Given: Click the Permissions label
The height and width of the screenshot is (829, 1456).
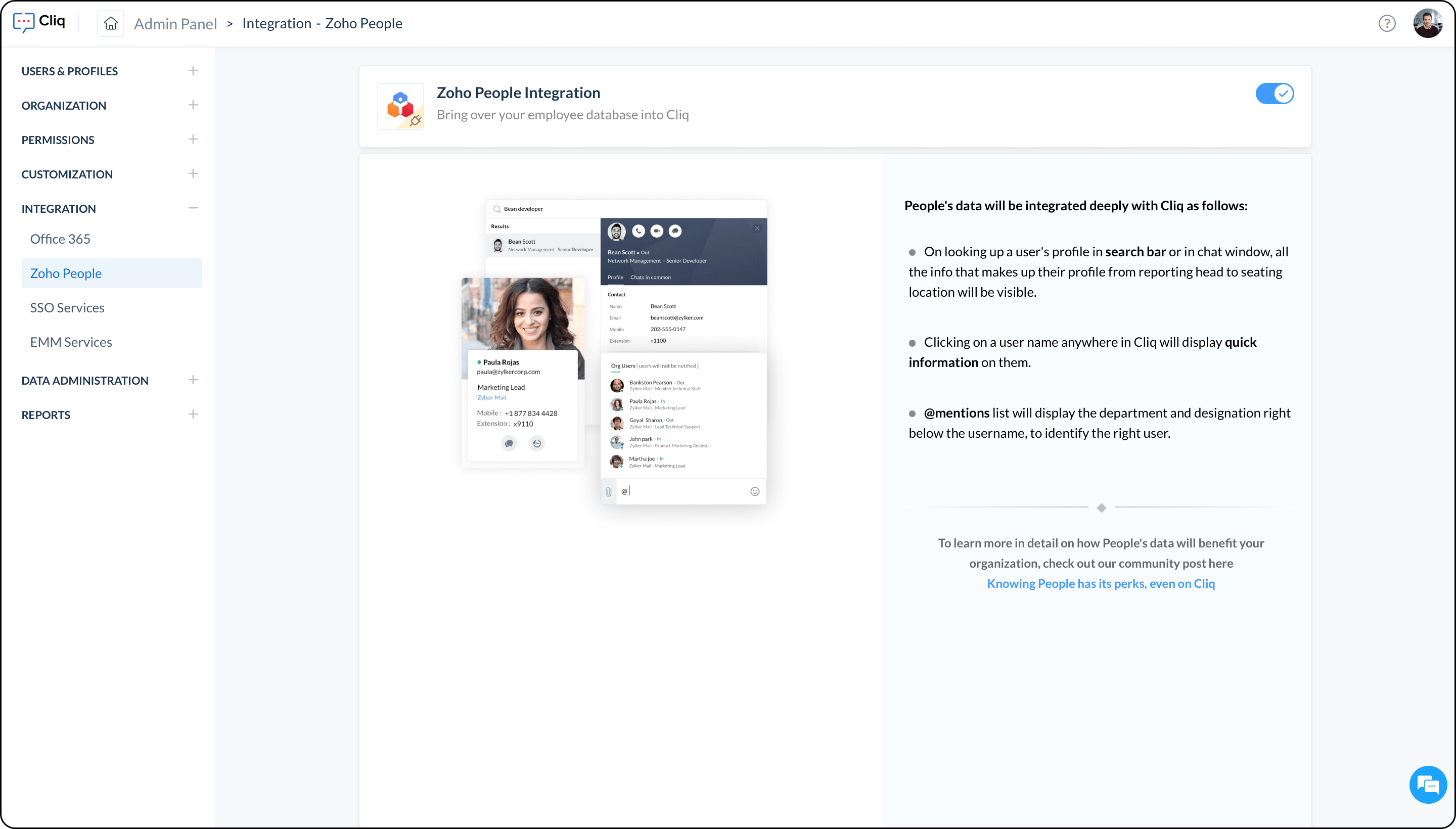Looking at the screenshot, I should point(58,140).
